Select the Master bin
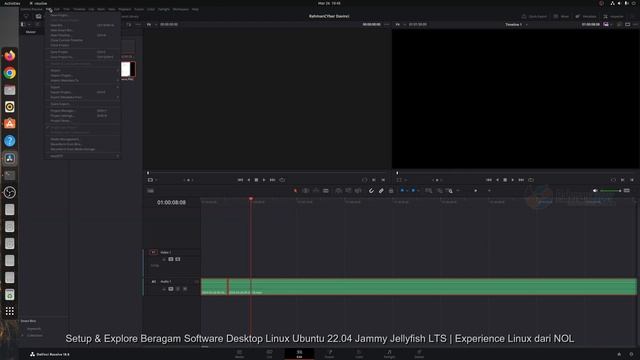This screenshot has width=640, height=360. [31, 32]
